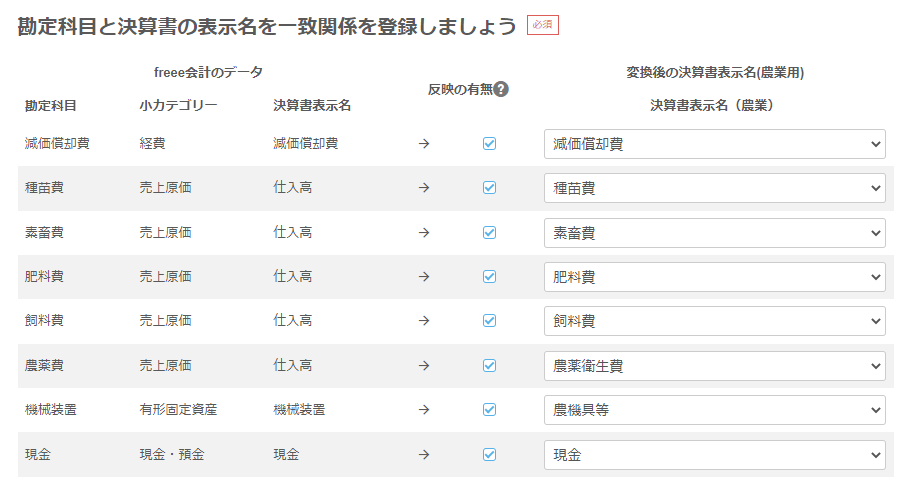Image resolution: width=903 pixels, height=488 pixels.
Task: Click arrow icon in 種苗費 row
Action: point(424,188)
